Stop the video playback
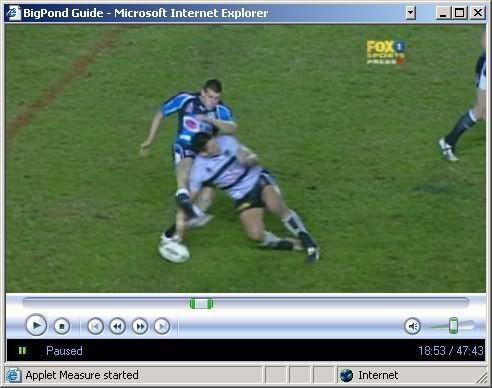 pos(62,326)
